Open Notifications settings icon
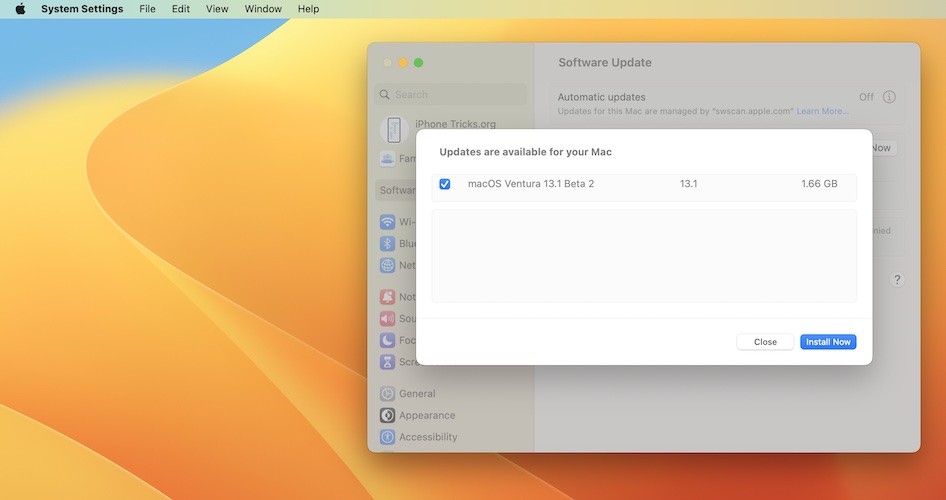The height and width of the screenshot is (500, 946). pos(387,297)
